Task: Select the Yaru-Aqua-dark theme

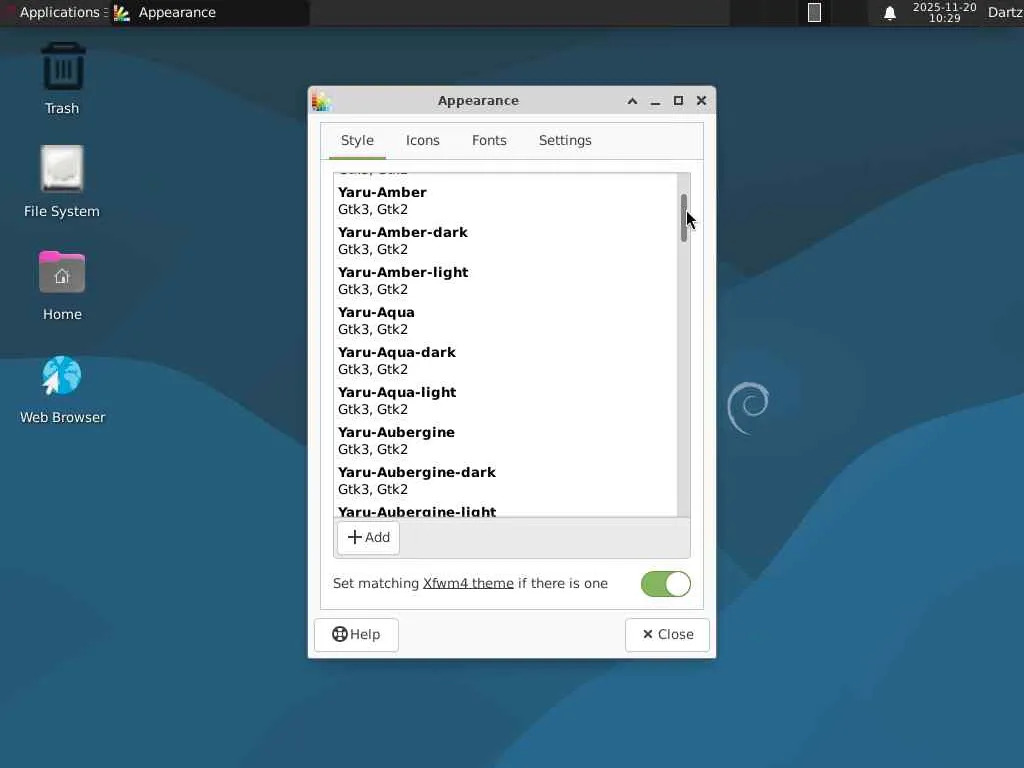Action: click(505, 360)
